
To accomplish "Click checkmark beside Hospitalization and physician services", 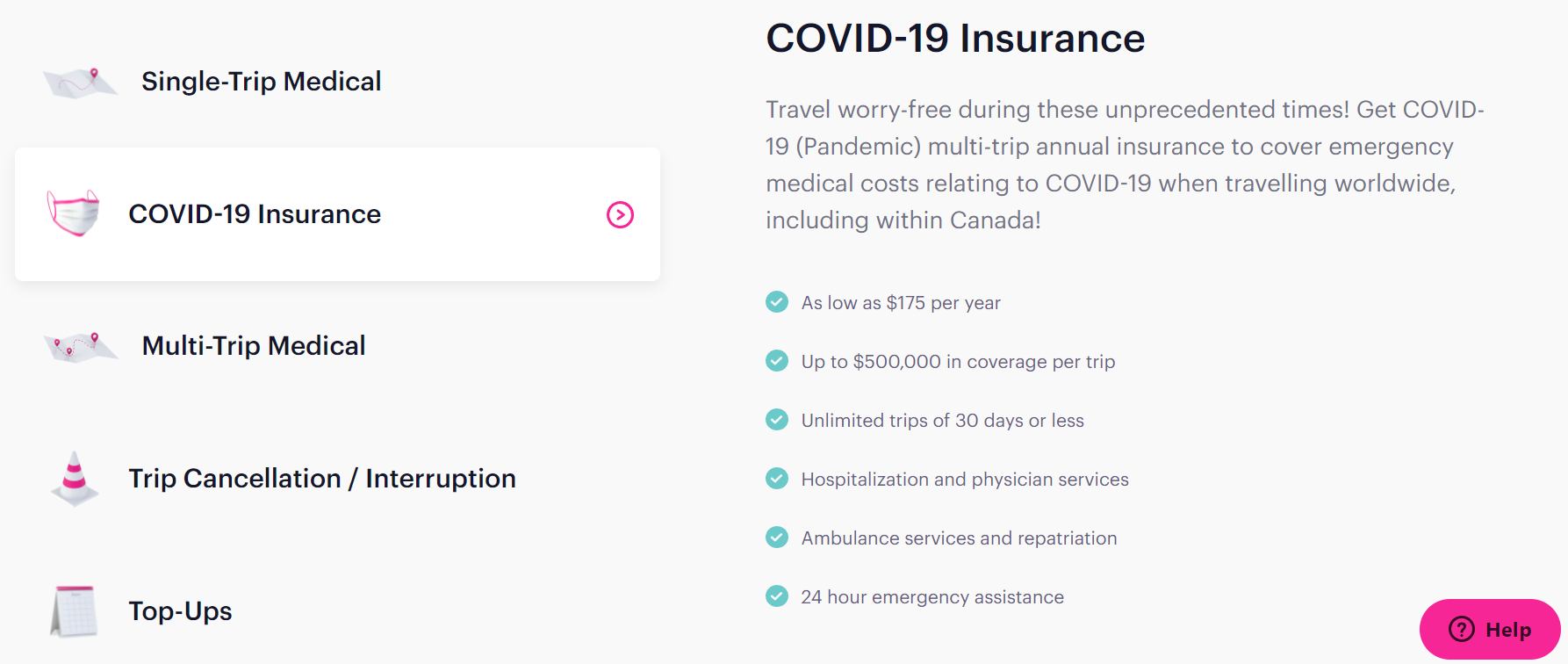I will pyautogui.click(x=777, y=479).
